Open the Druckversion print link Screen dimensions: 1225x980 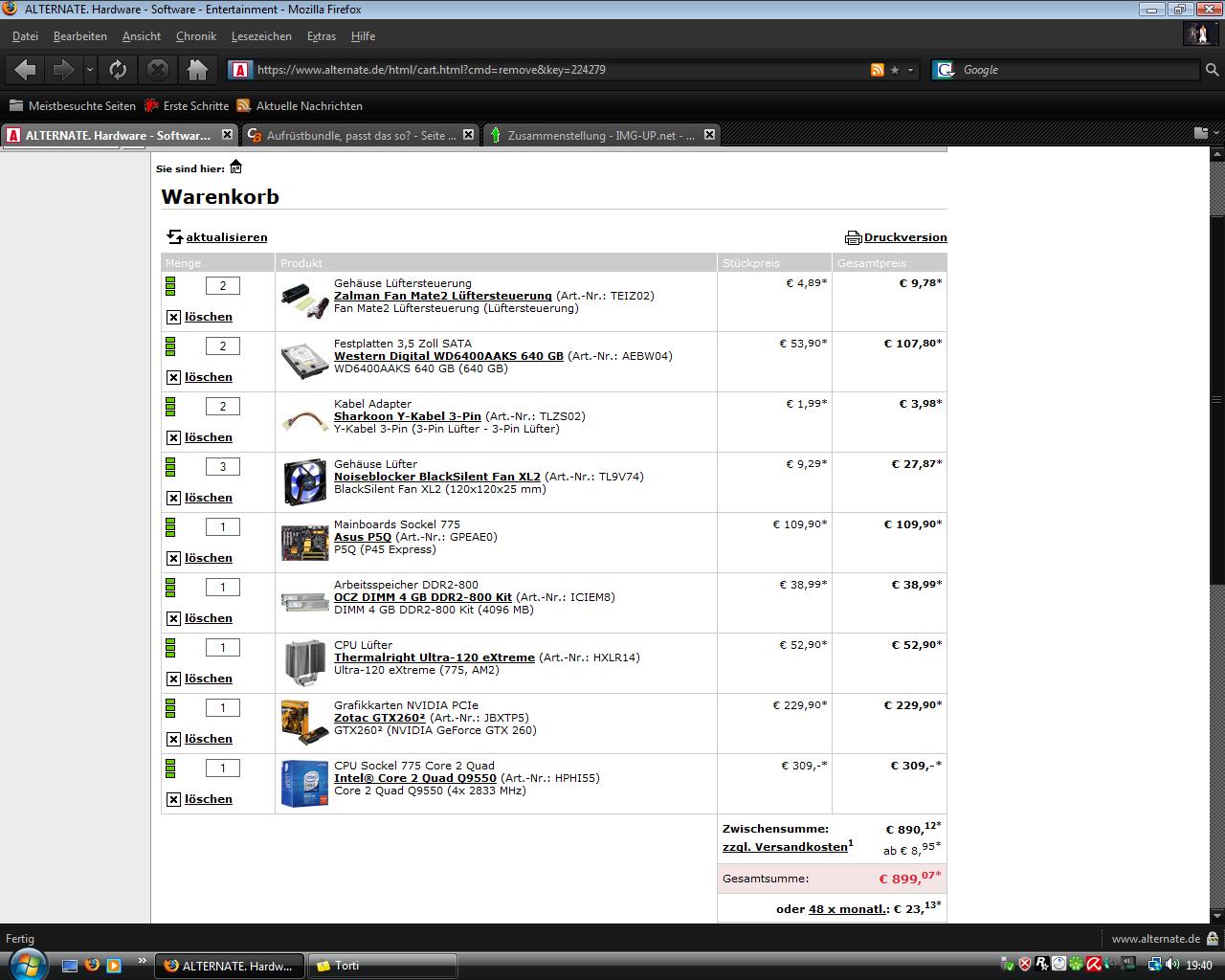point(905,237)
